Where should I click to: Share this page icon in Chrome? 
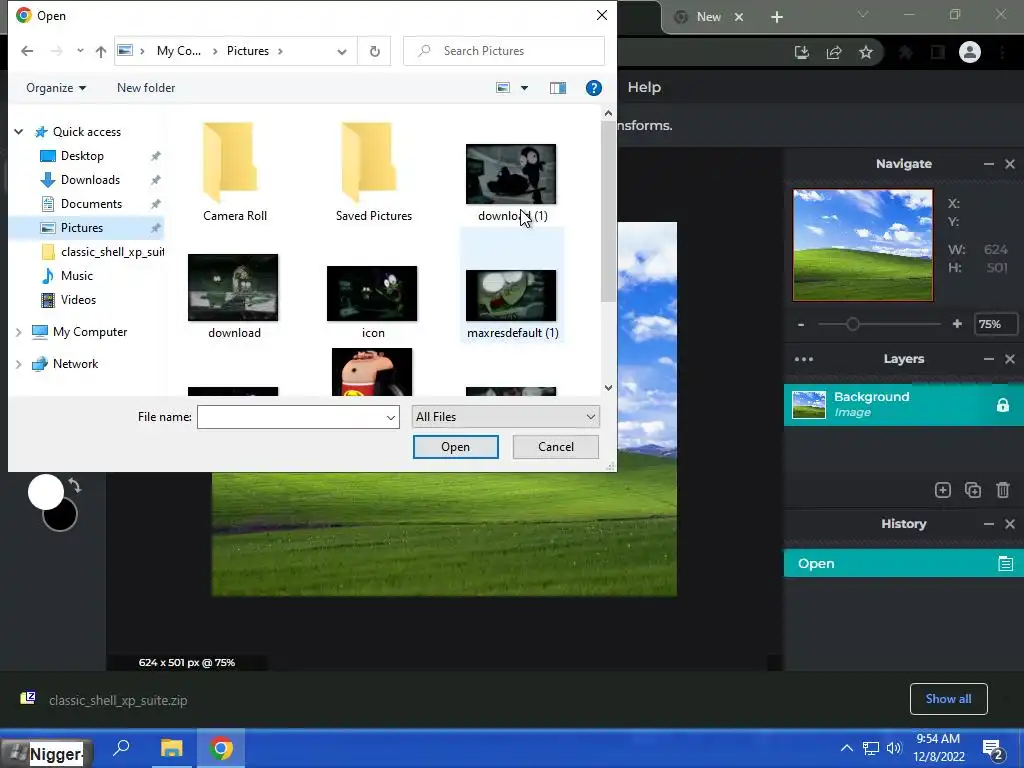pyautogui.click(x=834, y=52)
